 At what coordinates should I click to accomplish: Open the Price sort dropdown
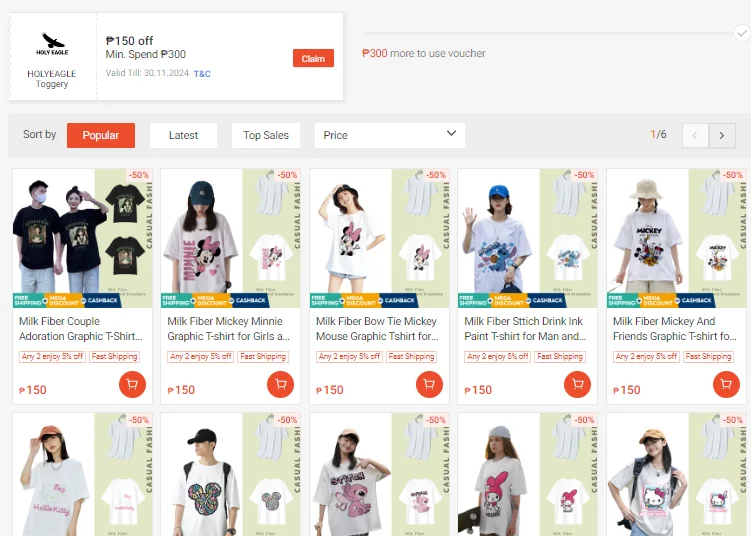click(x=389, y=135)
